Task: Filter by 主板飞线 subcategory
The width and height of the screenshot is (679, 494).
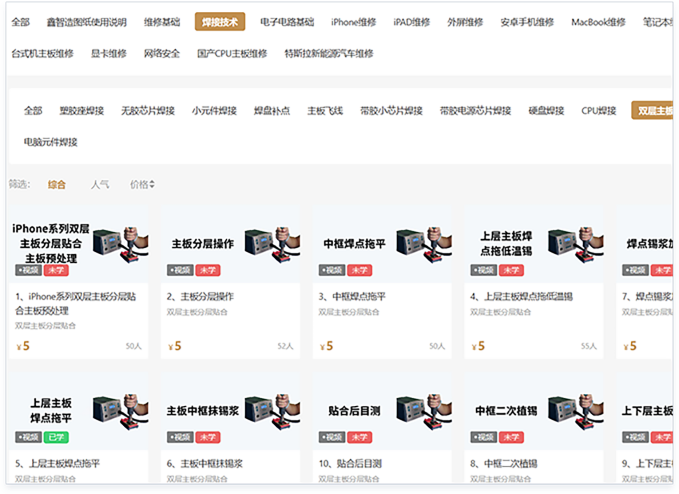Action: (325, 111)
